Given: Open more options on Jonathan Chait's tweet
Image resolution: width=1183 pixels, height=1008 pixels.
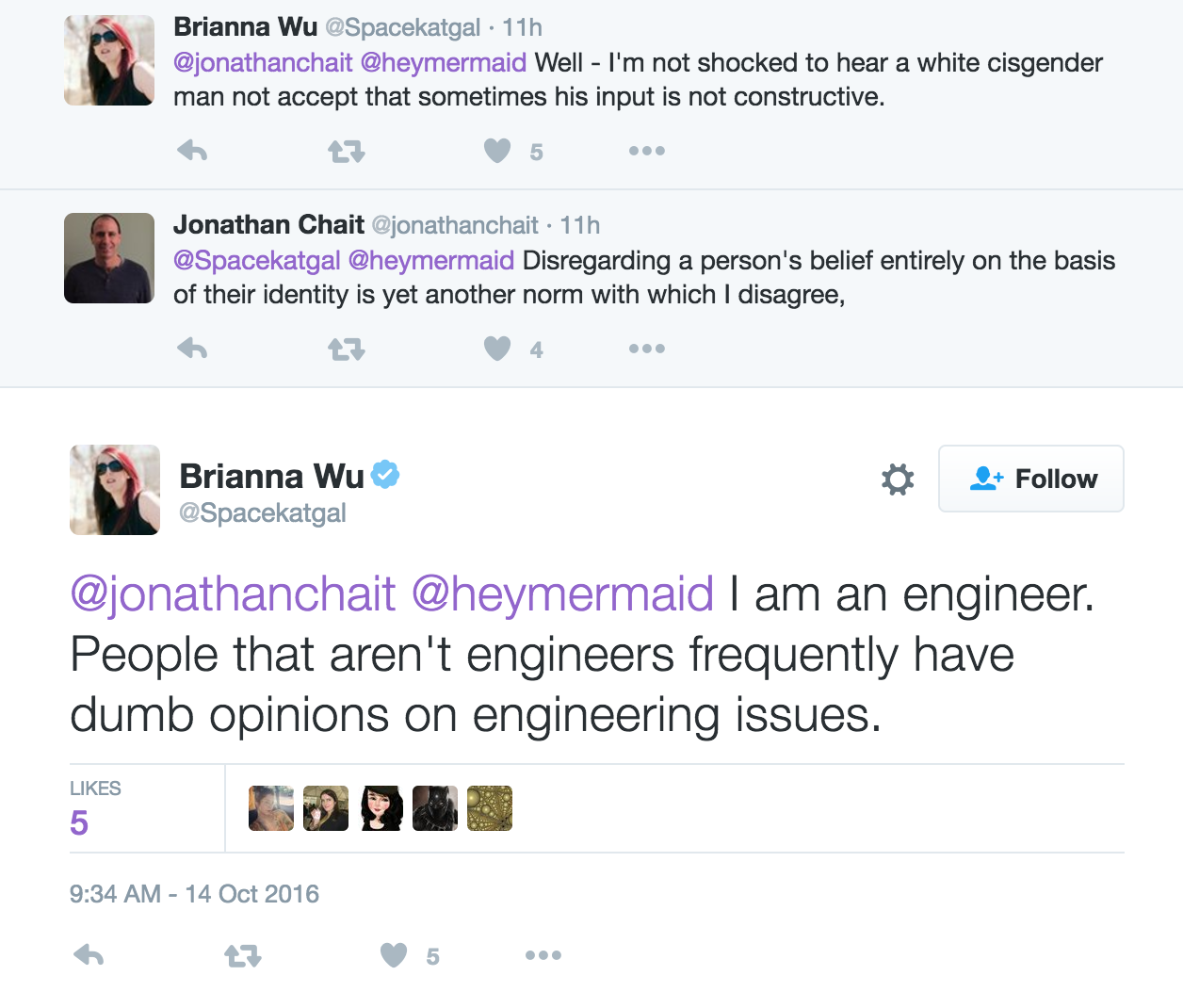Looking at the screenshot, I should (647, 349).
